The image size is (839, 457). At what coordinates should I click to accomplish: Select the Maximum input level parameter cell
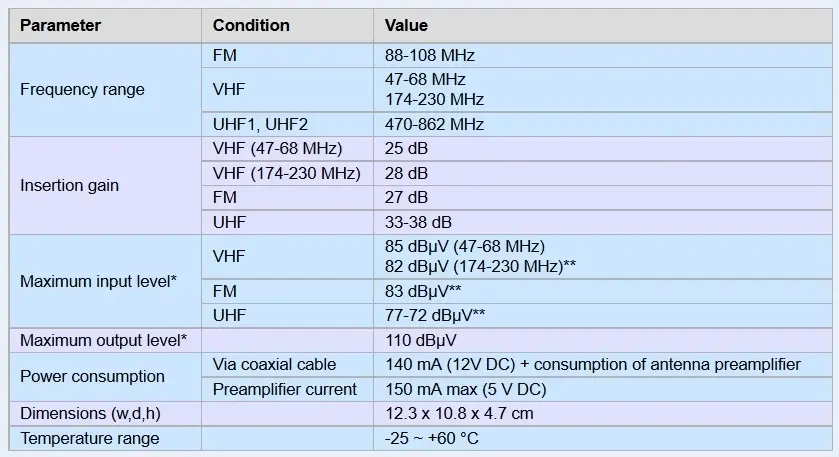click(105, 281)
